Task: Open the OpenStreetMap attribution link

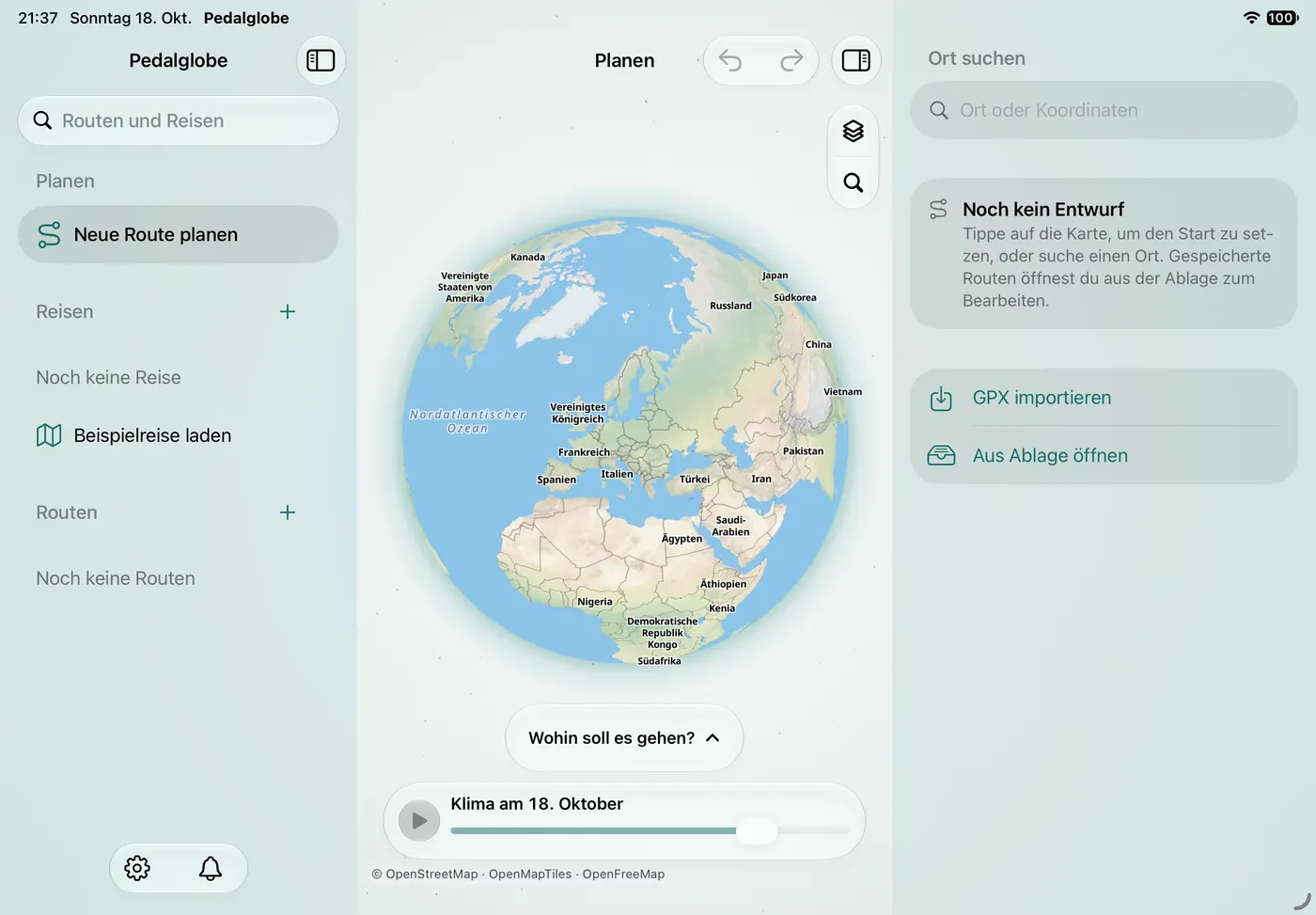Action: coord(431,875)
